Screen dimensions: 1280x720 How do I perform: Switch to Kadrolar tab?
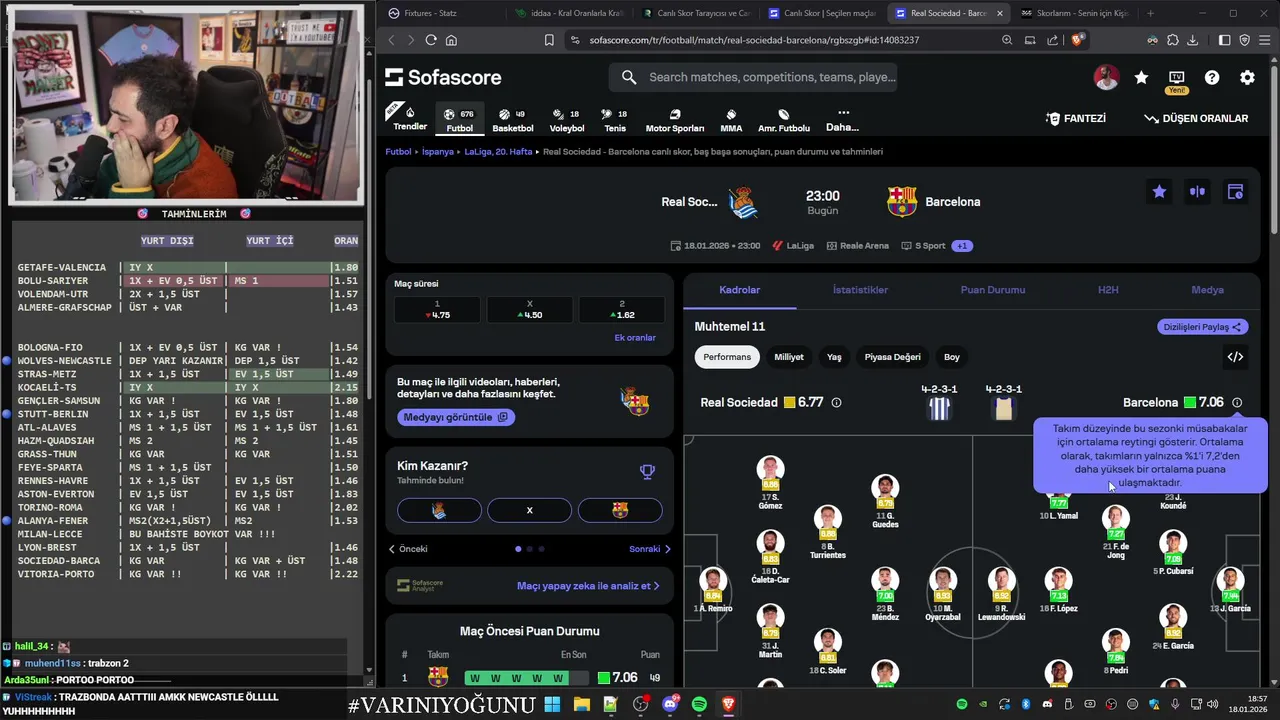point(740,290)
